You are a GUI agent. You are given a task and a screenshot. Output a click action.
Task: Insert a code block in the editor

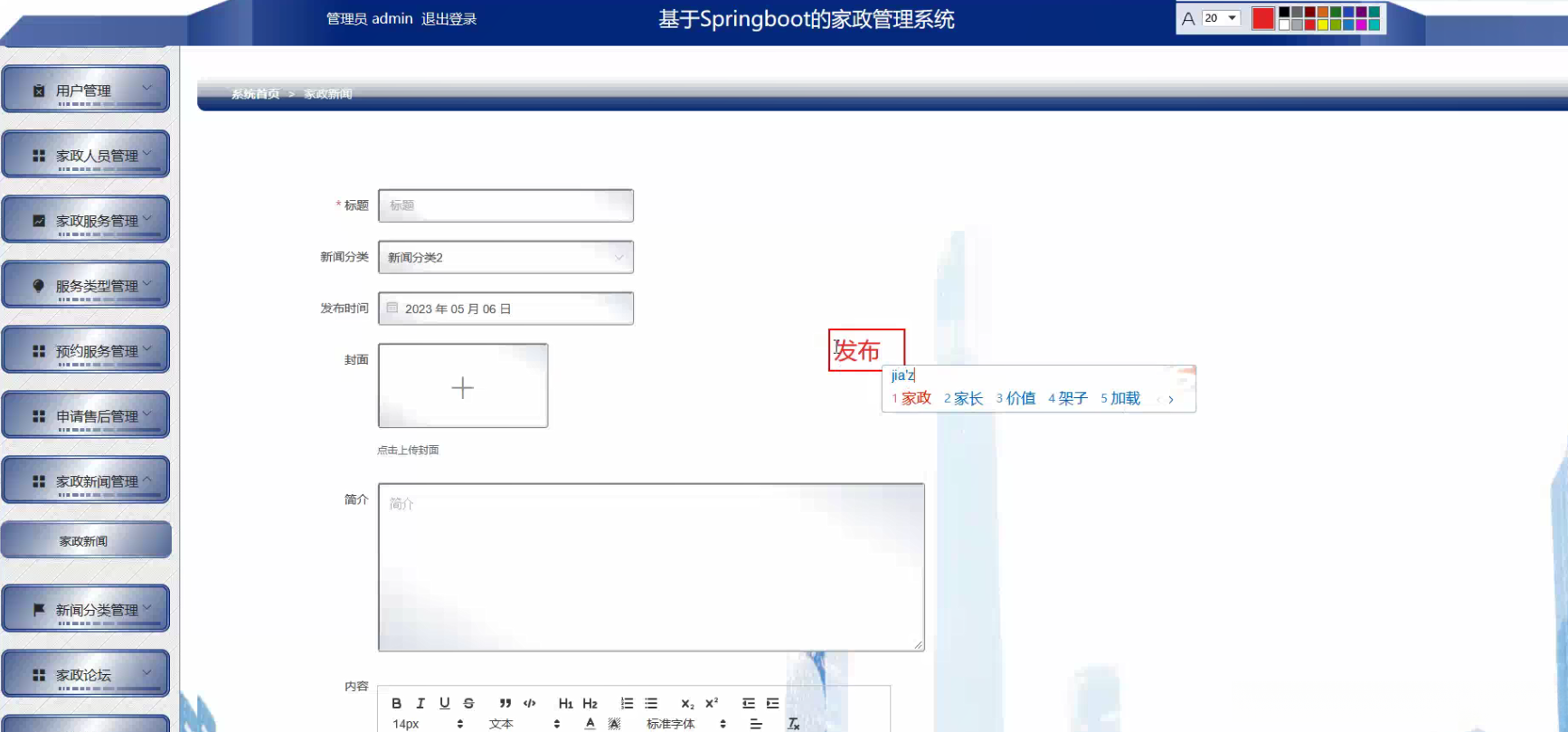point(530,703)
